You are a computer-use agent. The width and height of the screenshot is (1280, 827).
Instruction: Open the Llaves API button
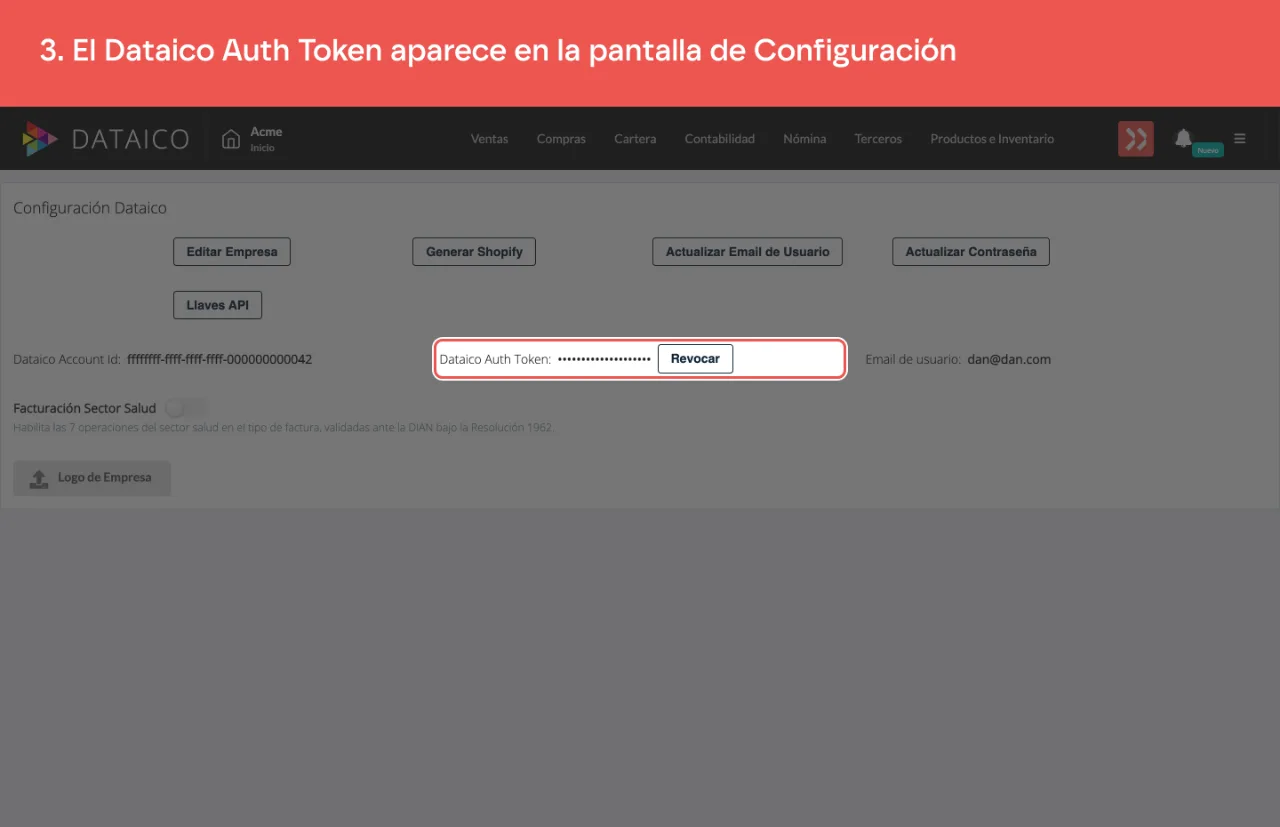(217, 305)
